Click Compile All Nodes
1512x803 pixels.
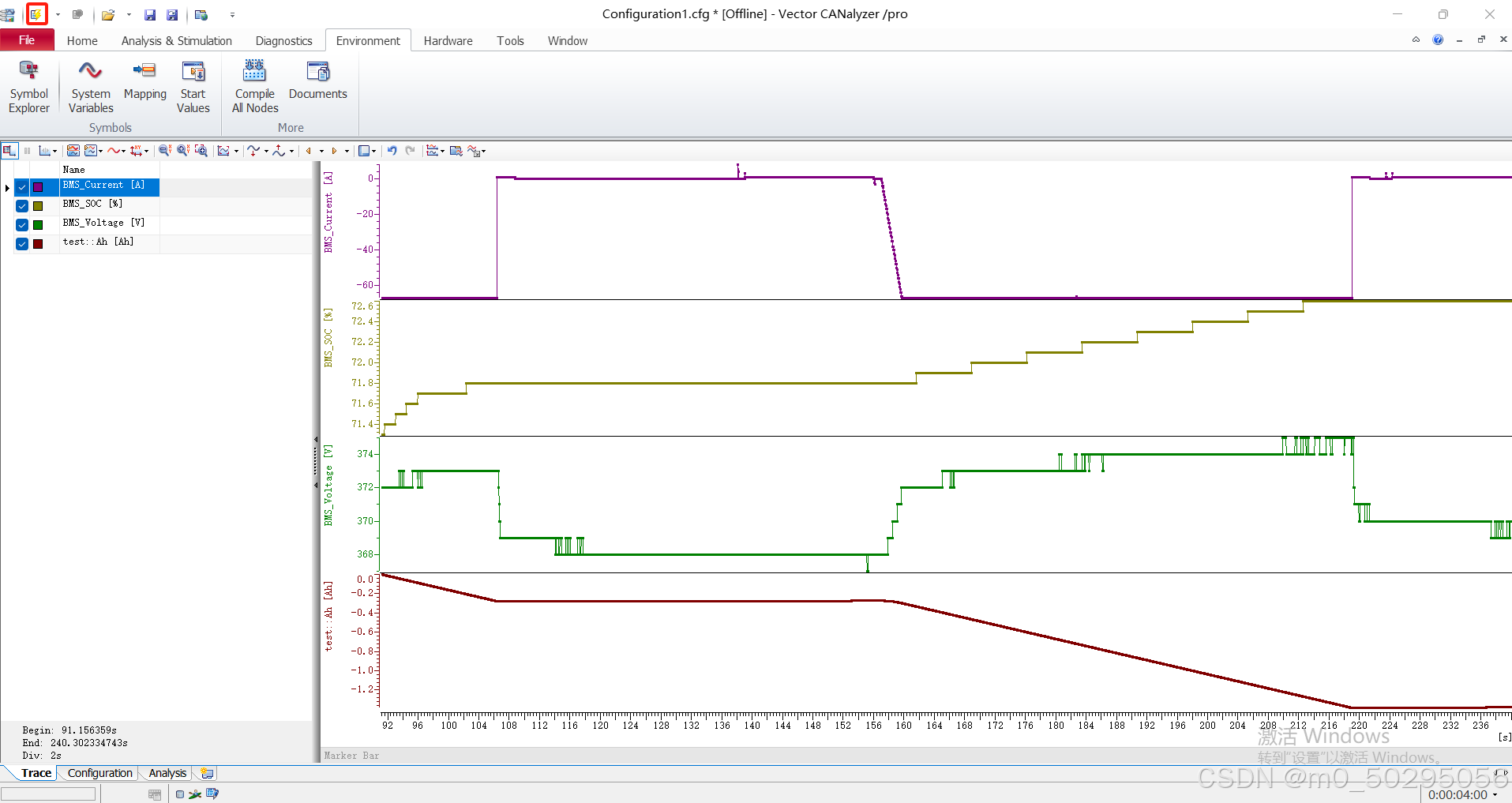(x=255, y=87)
